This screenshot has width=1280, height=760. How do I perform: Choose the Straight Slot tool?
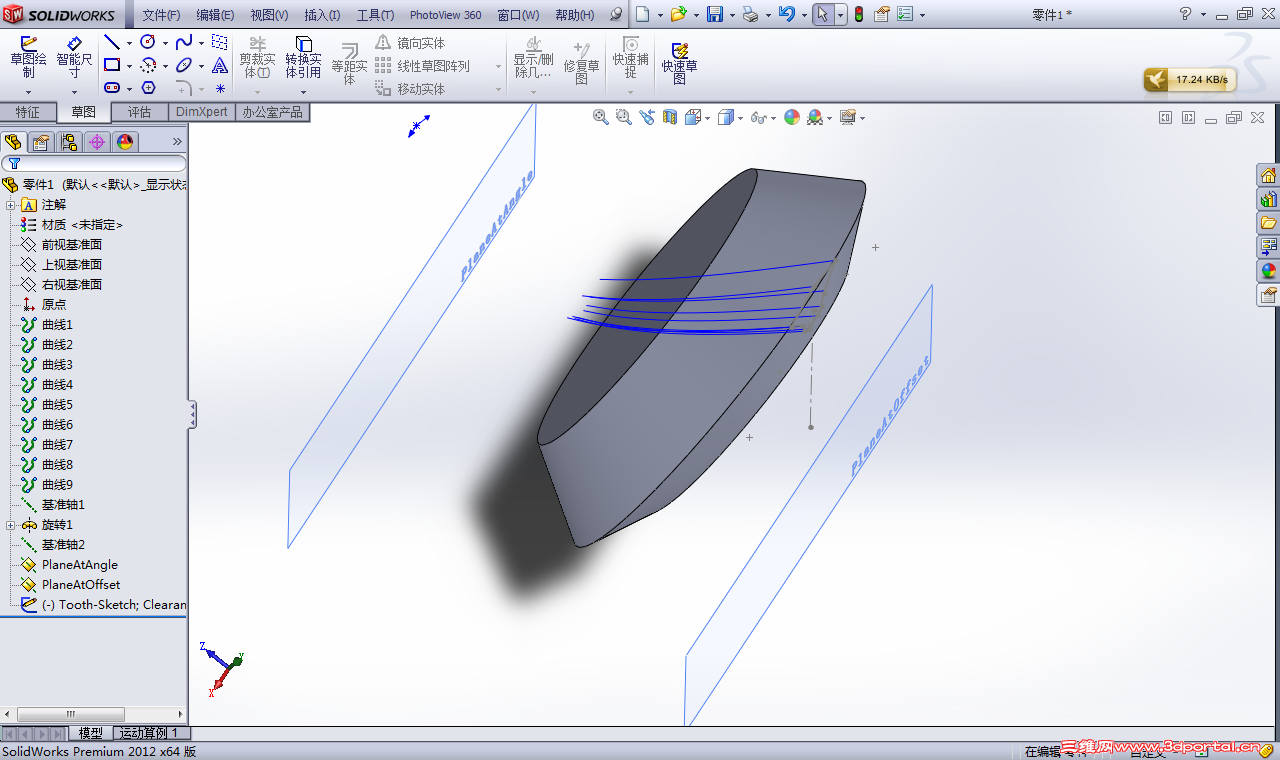pos(112,88)
